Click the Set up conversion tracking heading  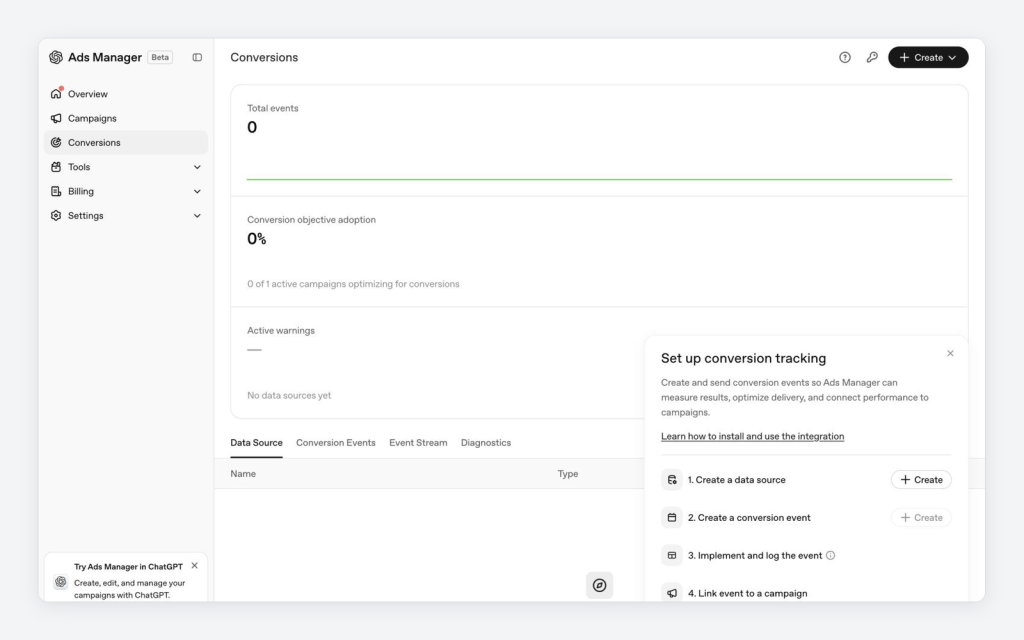743,359
